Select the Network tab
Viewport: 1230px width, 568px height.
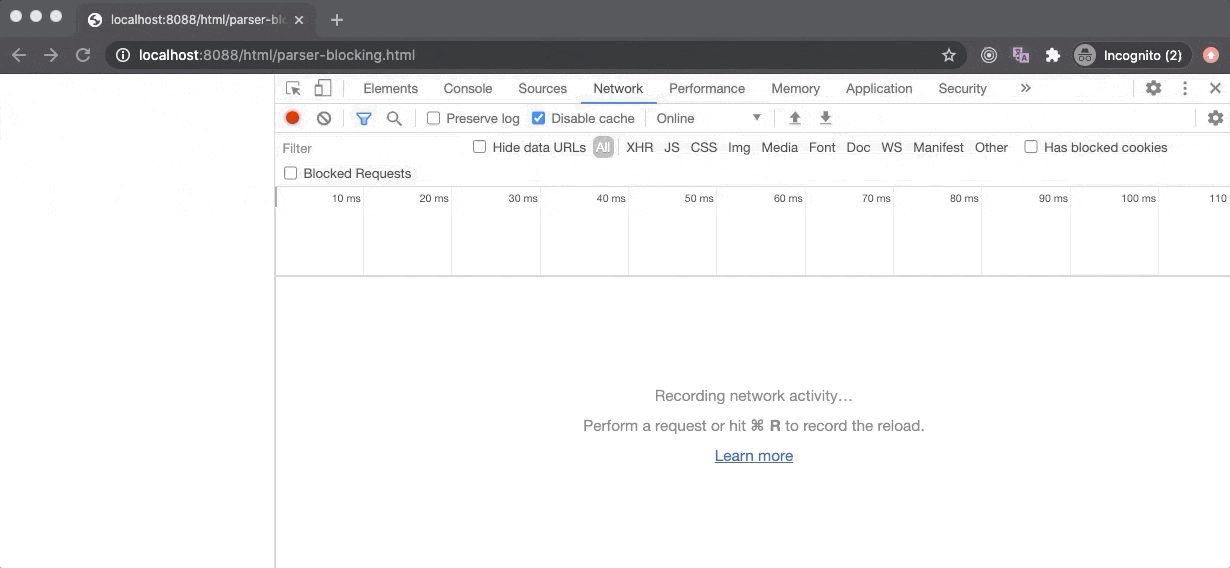tap(618, 88)
